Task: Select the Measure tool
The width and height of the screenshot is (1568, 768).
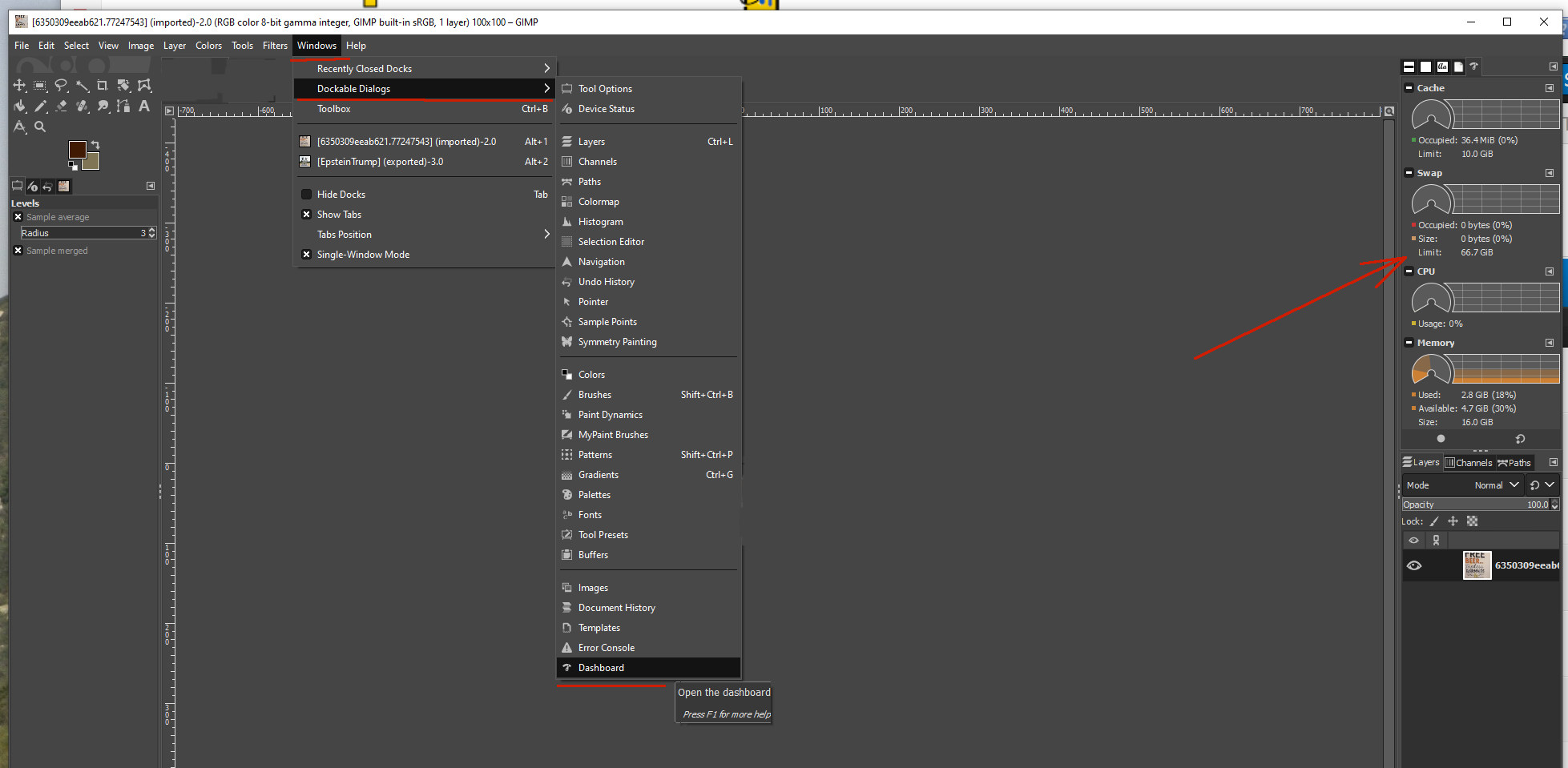Action: (x=19, y=127)
